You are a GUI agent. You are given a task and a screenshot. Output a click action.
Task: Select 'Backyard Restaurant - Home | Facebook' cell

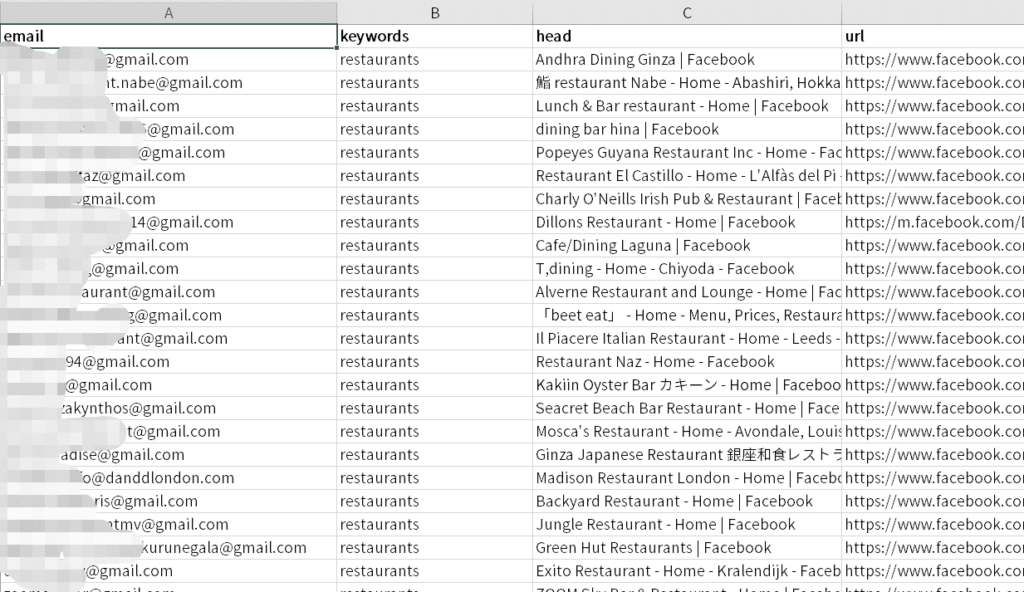pyautogui.click(x=687, y=501)
